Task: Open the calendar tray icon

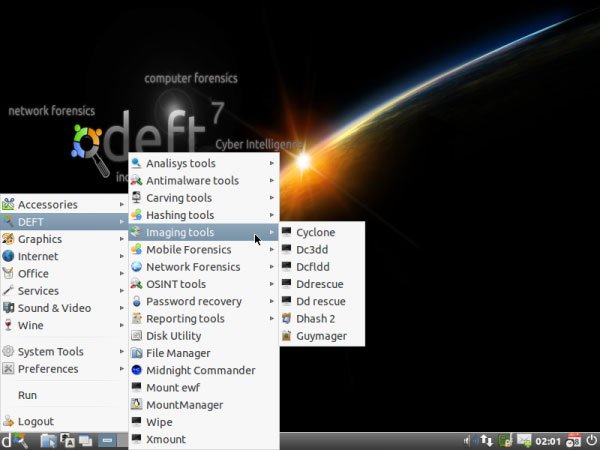Action: [573, 440]
